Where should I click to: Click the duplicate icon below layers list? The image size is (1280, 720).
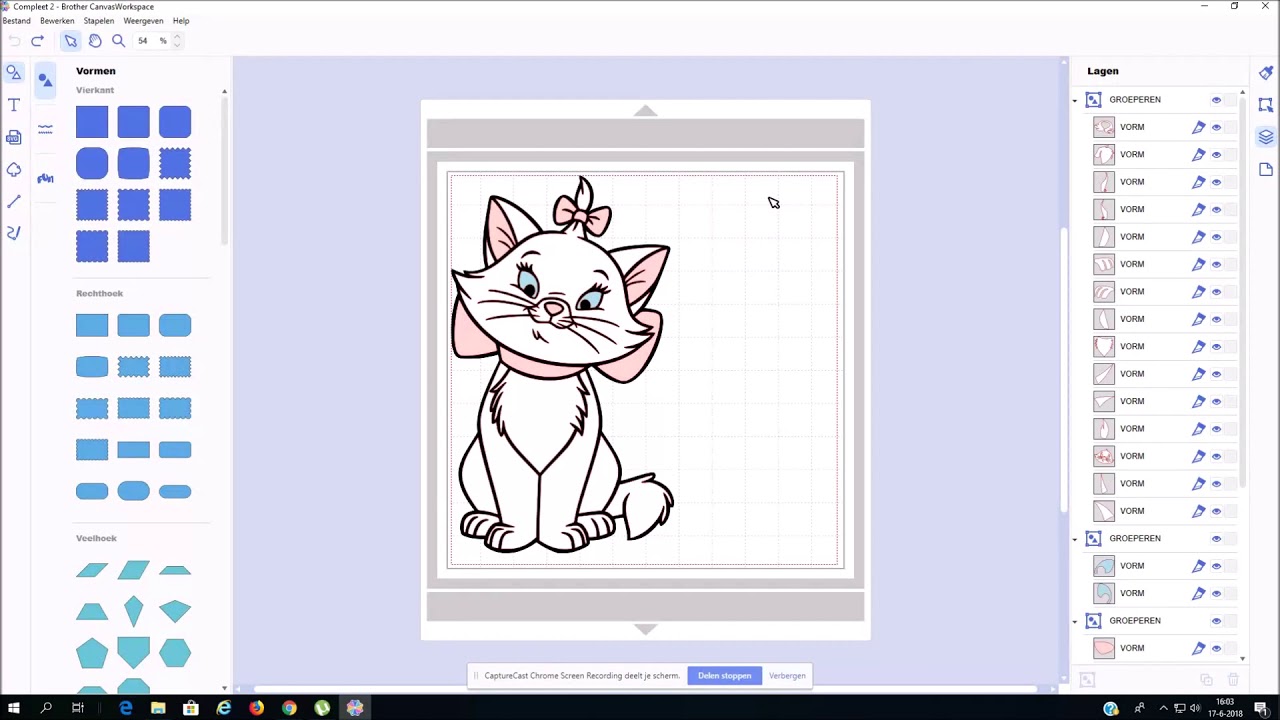coord(1206,680)
